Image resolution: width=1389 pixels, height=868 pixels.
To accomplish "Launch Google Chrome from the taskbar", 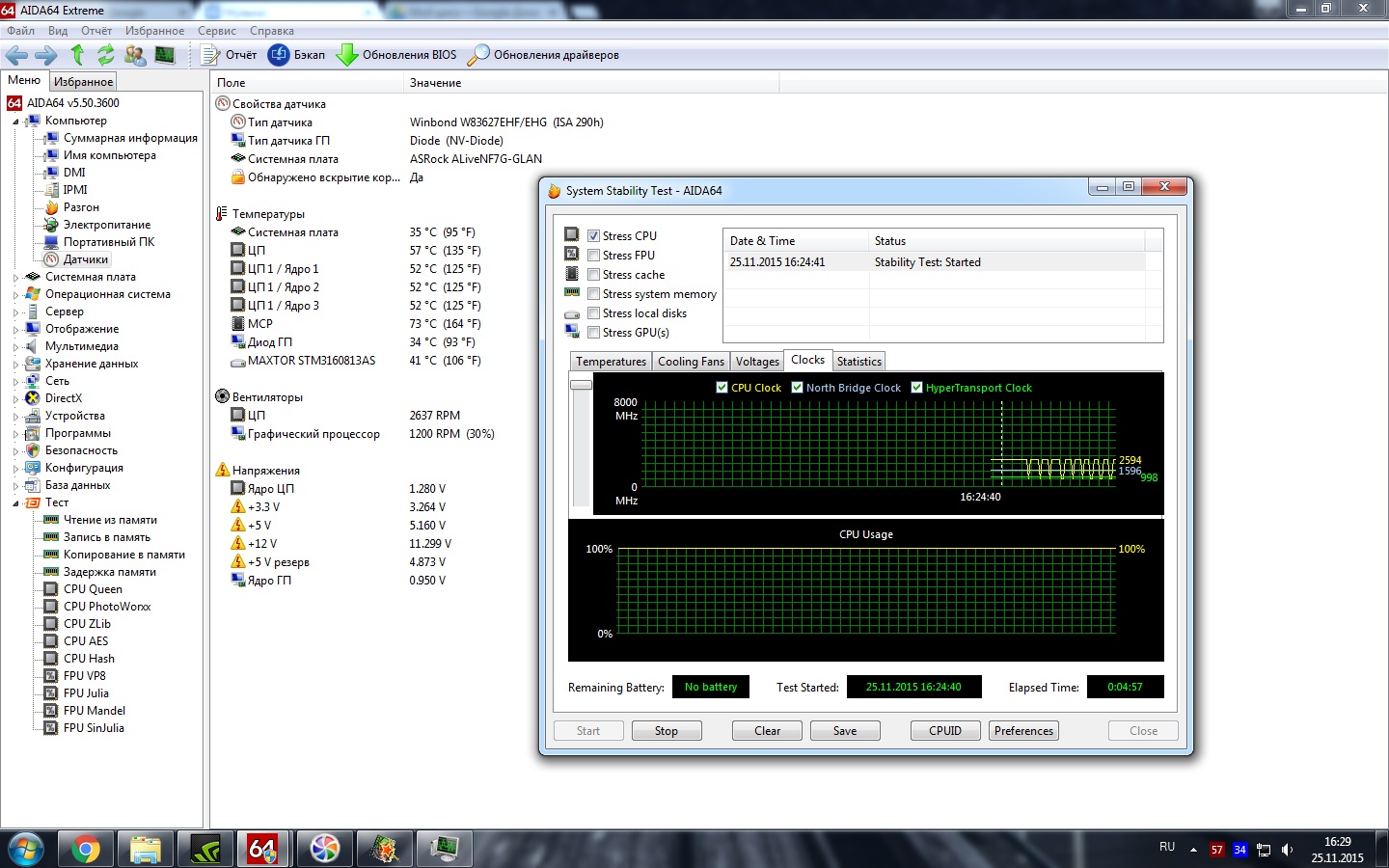I will 86,849.
